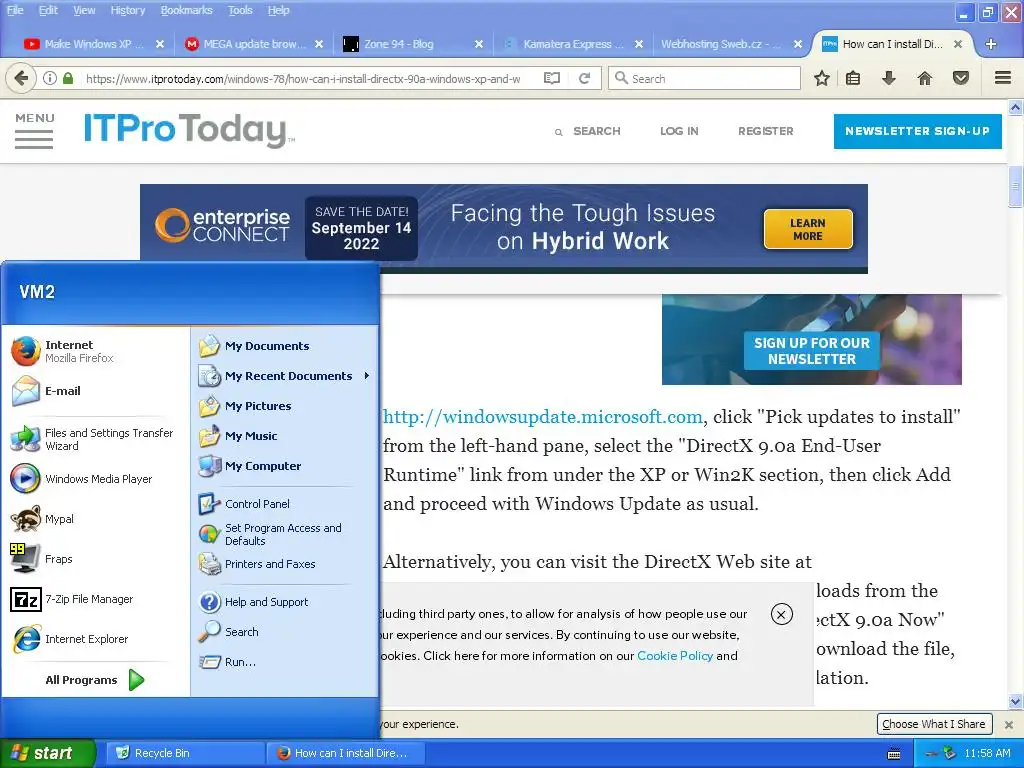This screenshot has height=768, width=1024.
Task: Launch Mozilla Firefox from Start menu
Action: point(96,351)
